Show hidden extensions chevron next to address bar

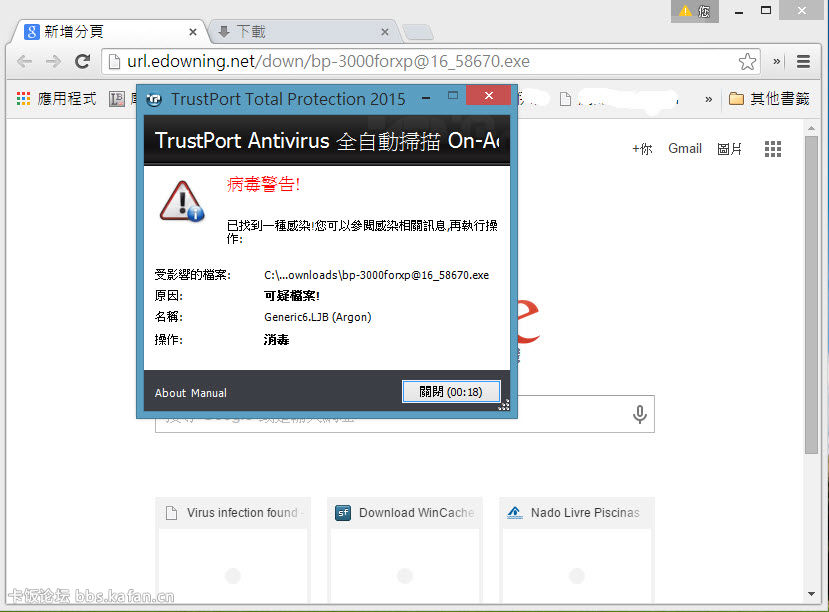click(x=777, y=61)
